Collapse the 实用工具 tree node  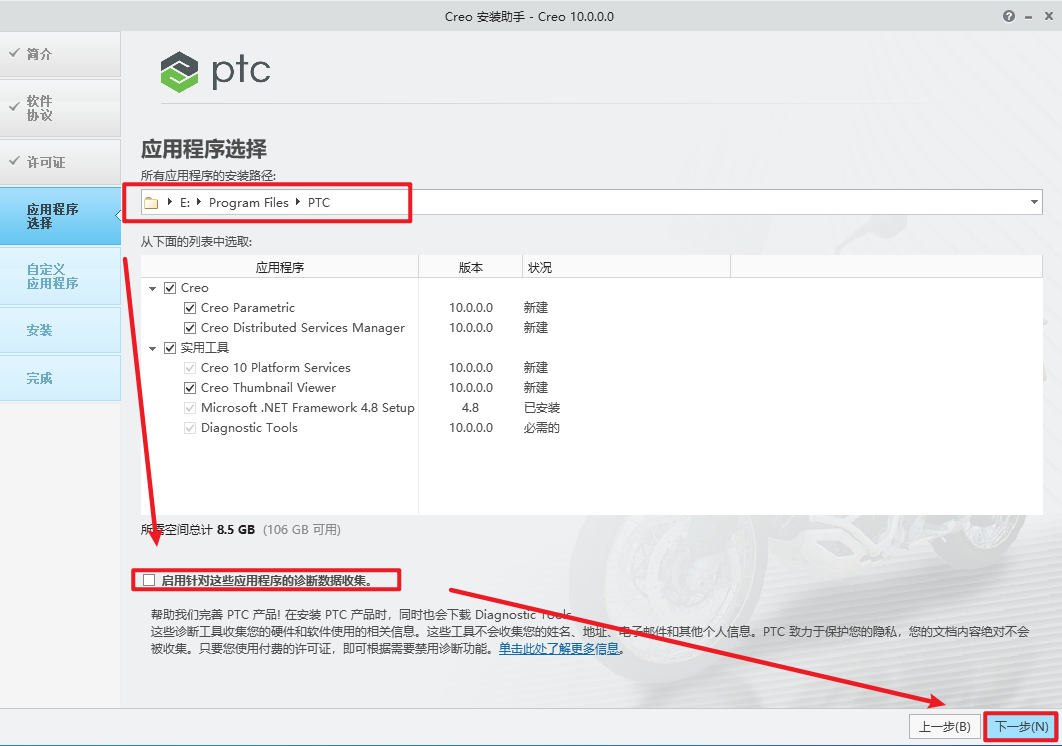click(153, 348)
